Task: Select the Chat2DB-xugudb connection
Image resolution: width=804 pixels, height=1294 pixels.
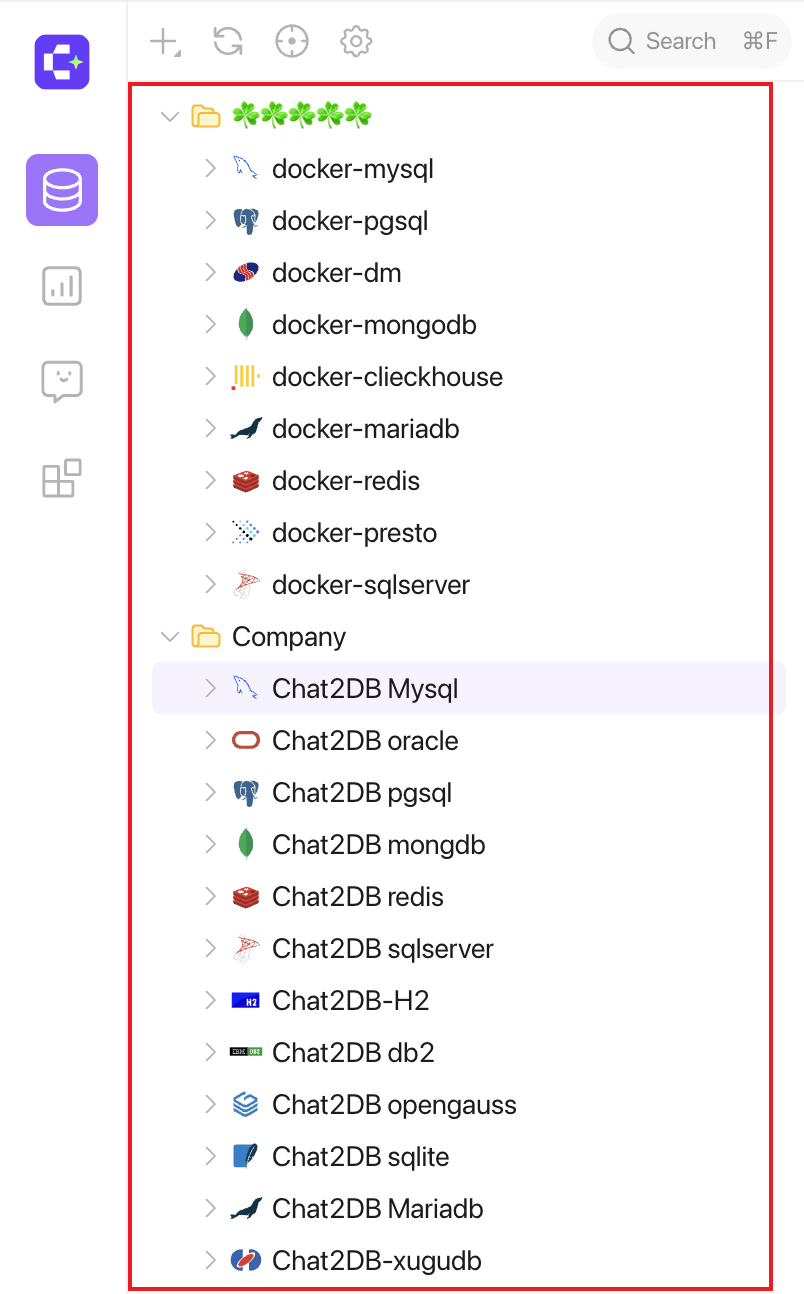Action: [x=469, y=1261]
